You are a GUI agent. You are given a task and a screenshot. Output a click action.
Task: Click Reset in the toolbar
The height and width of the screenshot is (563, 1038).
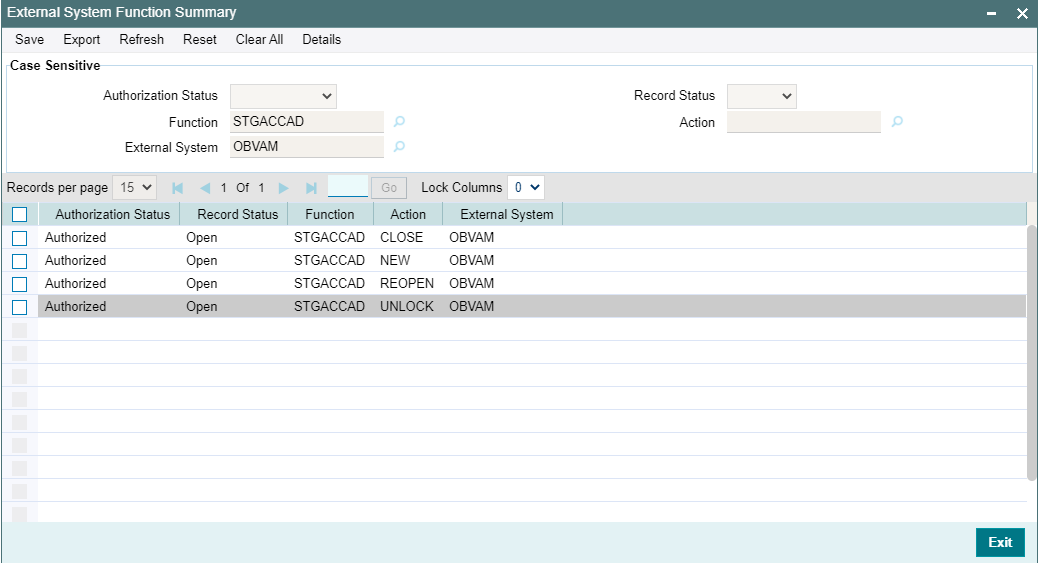tap(200, 39)
